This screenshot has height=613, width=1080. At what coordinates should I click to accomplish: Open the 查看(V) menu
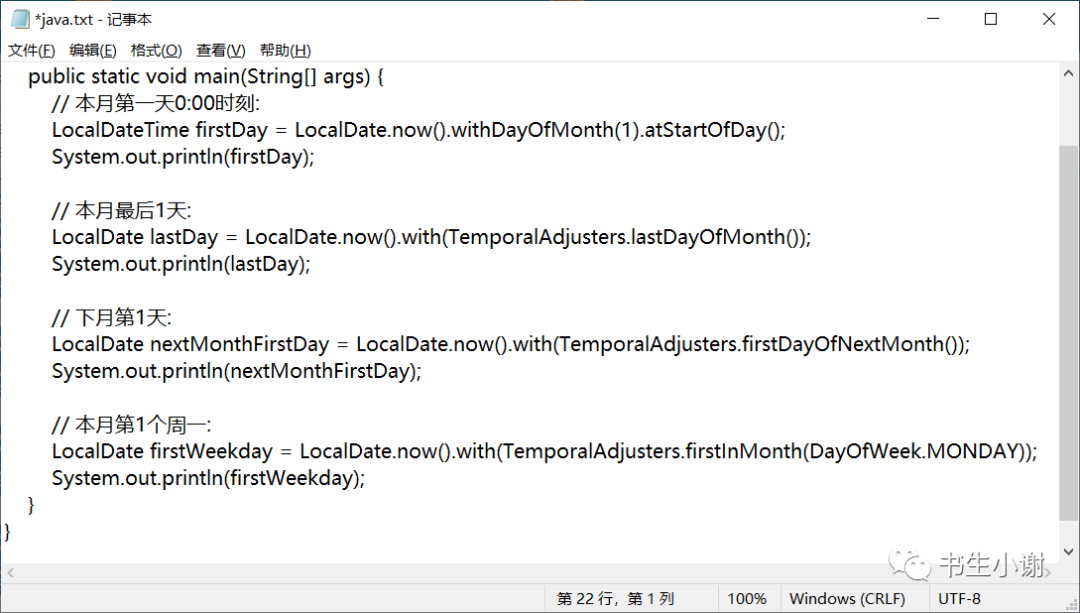220,49
